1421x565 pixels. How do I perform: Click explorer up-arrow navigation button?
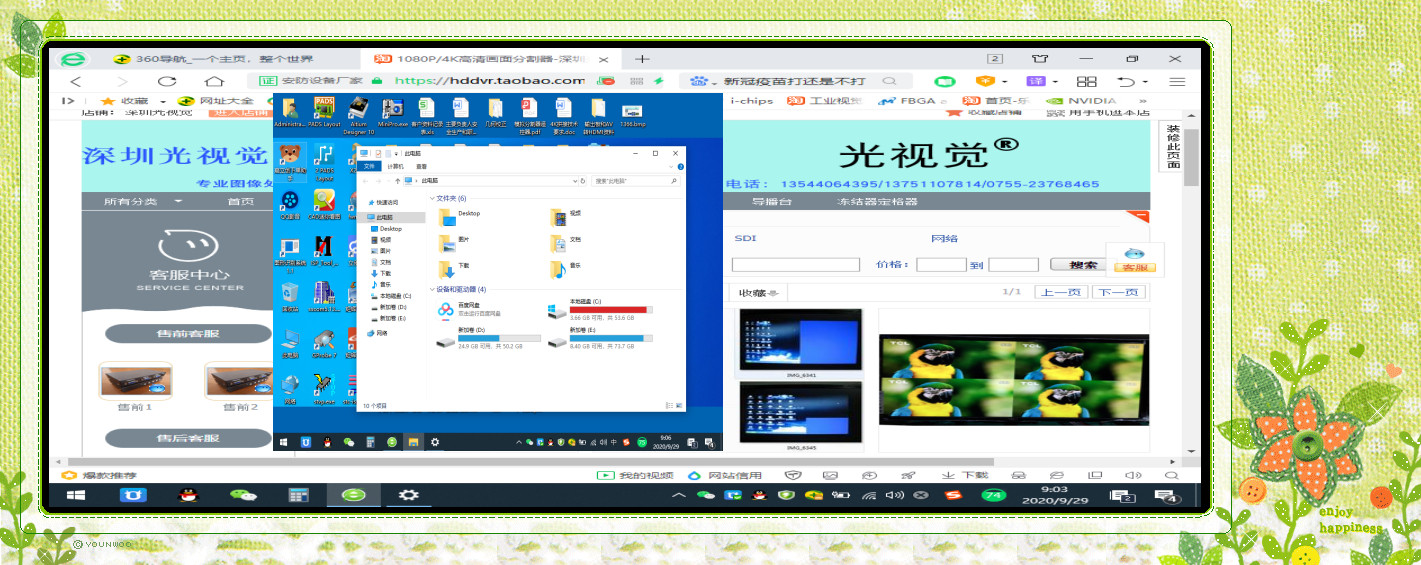point(397,181)
